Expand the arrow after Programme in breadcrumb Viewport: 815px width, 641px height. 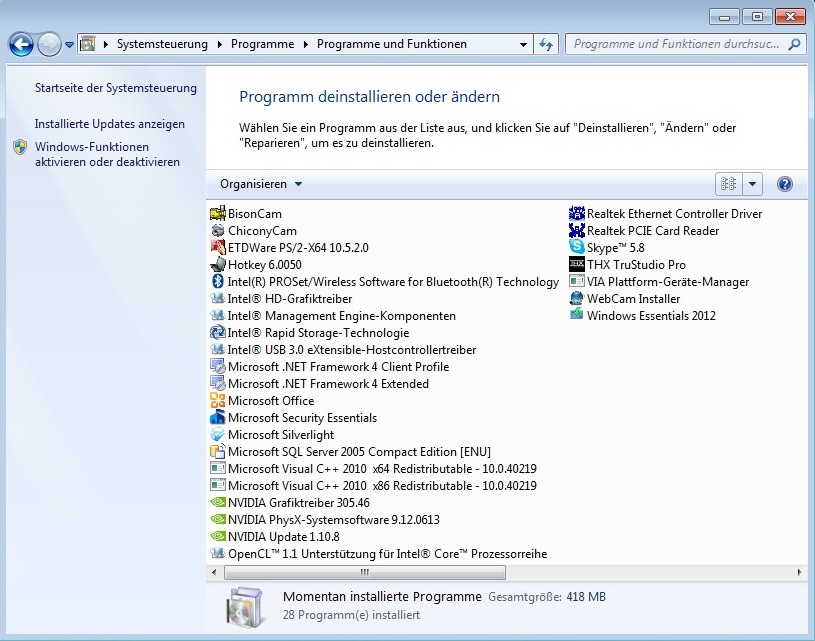306,44
